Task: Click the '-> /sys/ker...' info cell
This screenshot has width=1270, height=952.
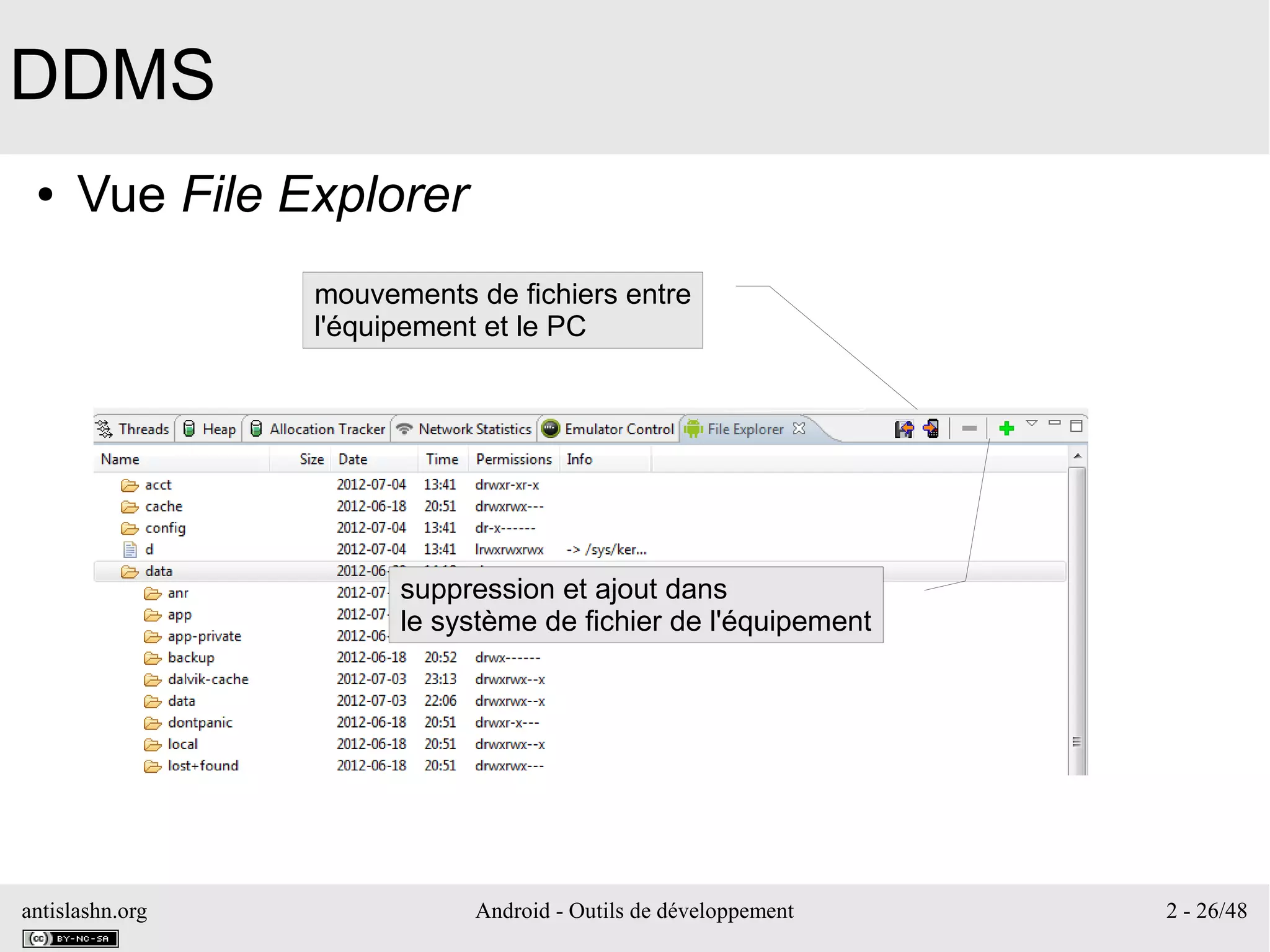Action: point(606,550)
